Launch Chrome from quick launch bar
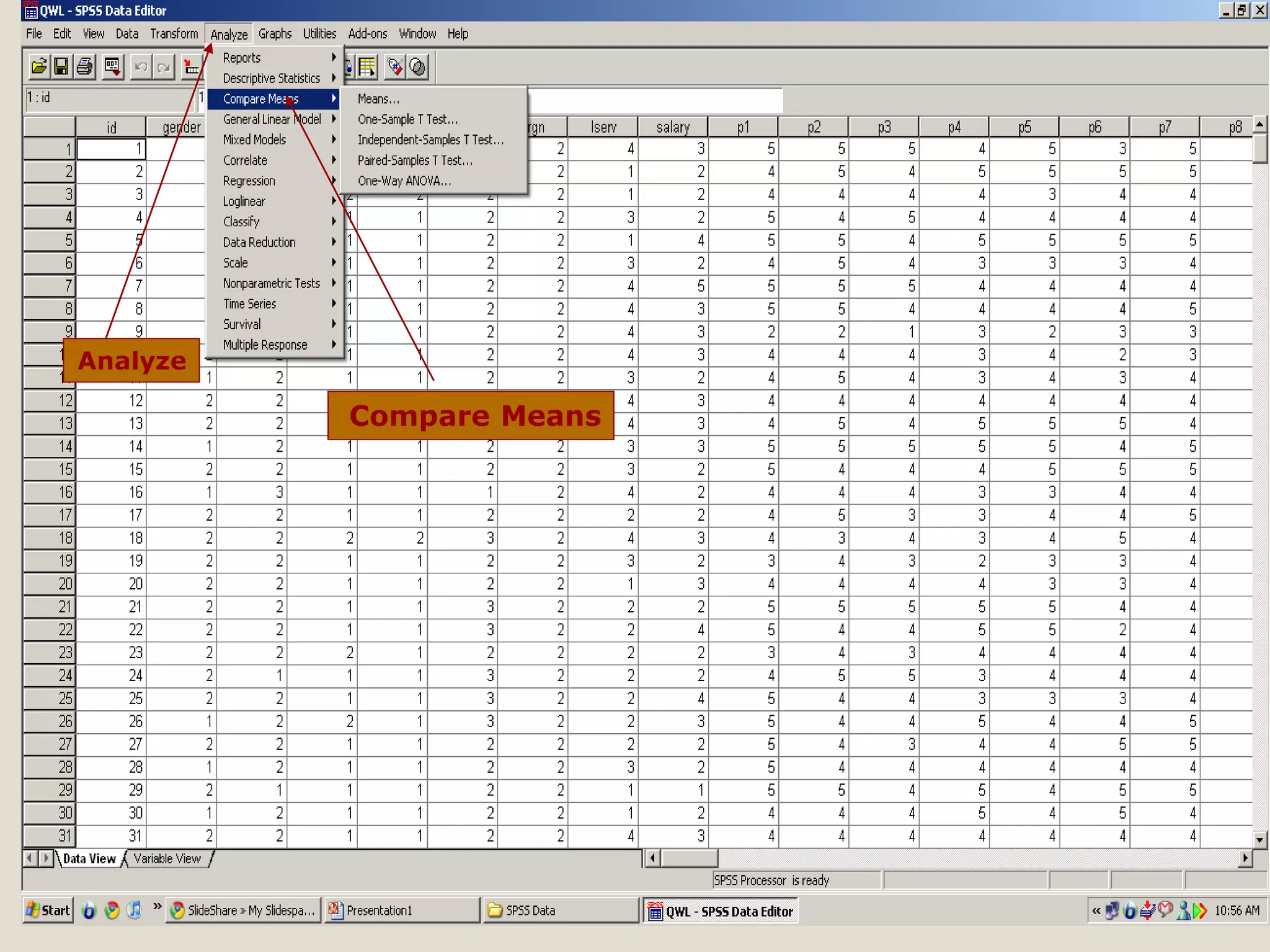The height and width of the screenshot is (952, 1270). click(x=112, y=910)
